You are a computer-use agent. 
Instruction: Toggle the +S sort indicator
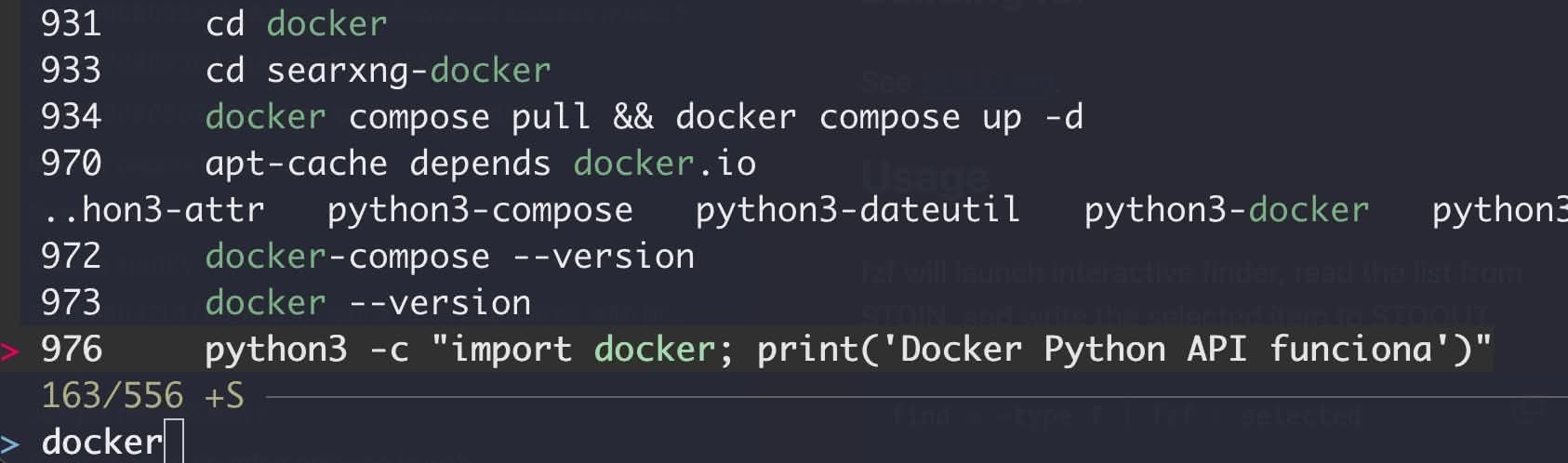click(x=224, y=396)
